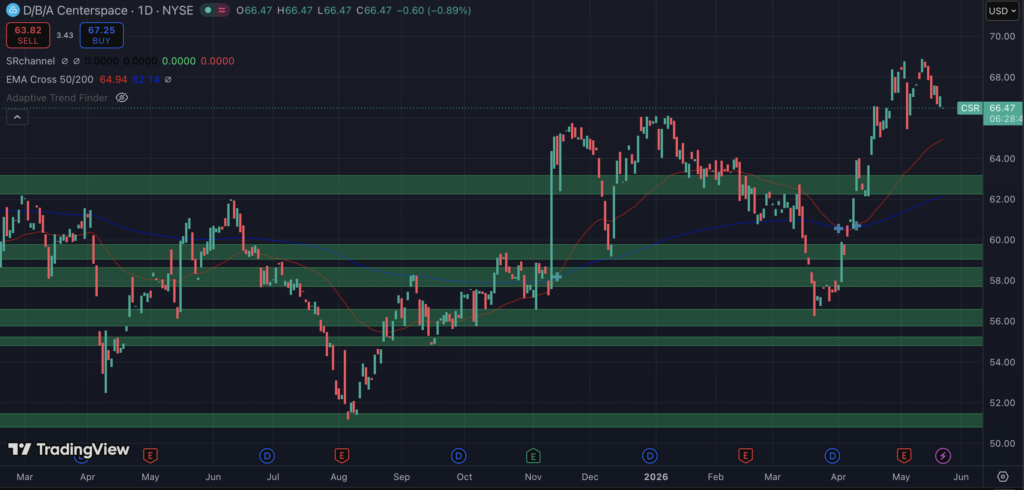
Task: Click the 50.00 price axis label
Action: pyautogui.click(x=1001, y=444)
